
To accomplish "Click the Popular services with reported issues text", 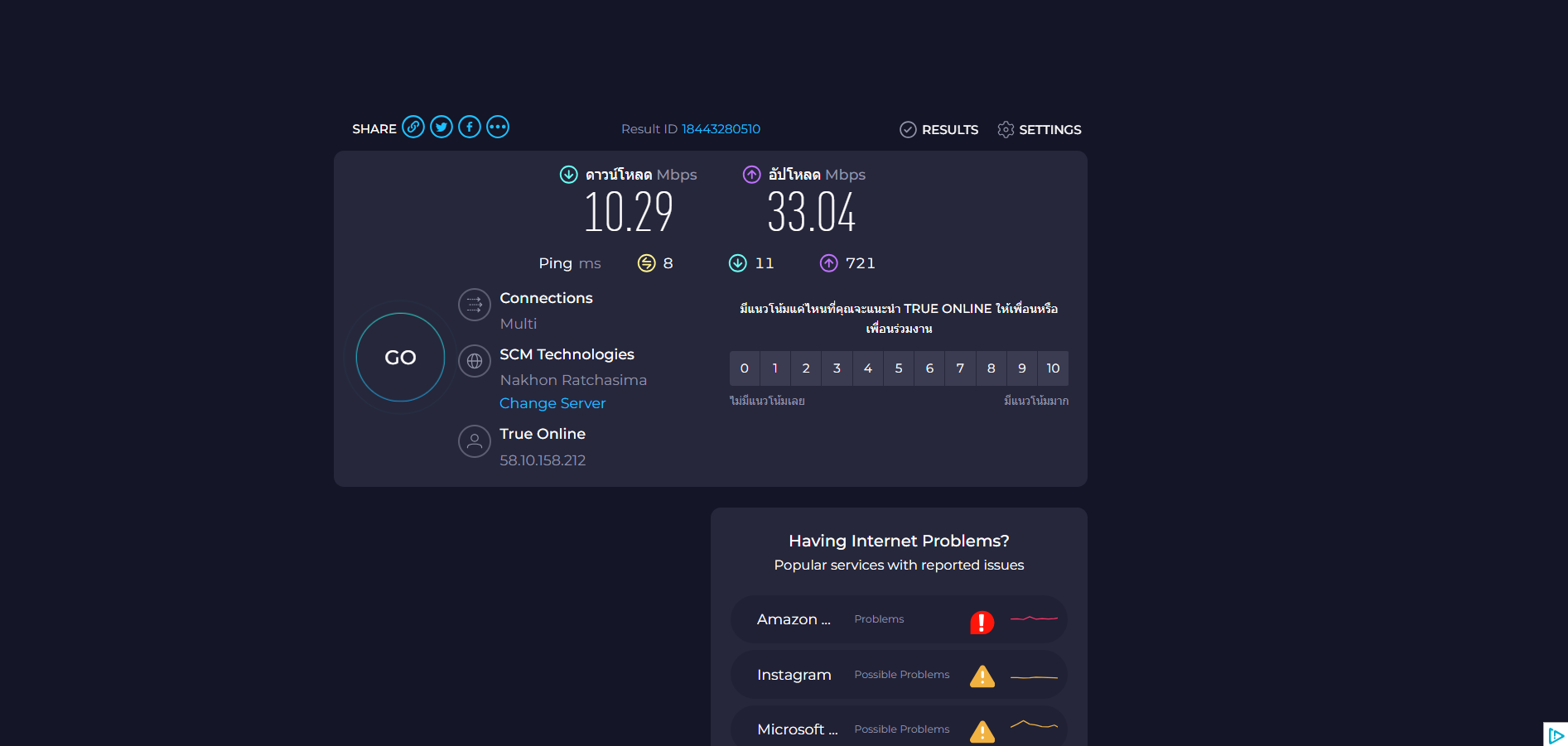I will pos(899,565).
